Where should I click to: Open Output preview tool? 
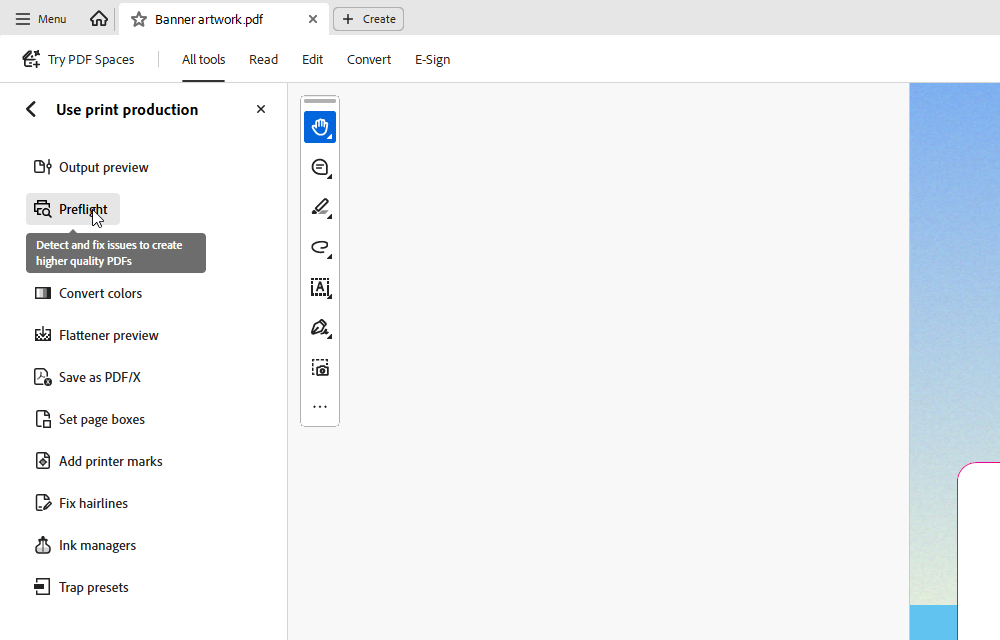pos(91,167)
